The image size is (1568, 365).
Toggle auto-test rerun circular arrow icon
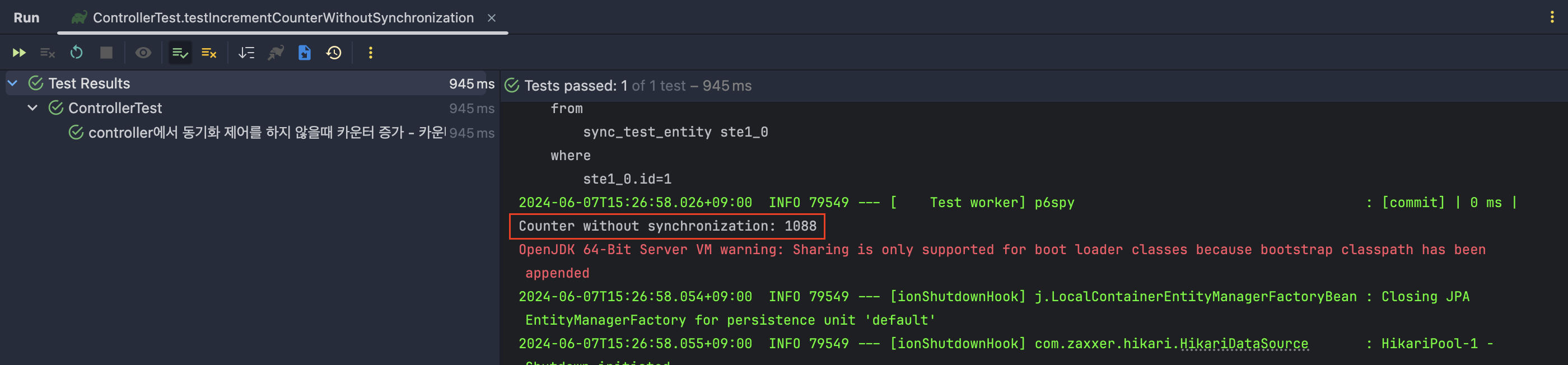(76, 53)
